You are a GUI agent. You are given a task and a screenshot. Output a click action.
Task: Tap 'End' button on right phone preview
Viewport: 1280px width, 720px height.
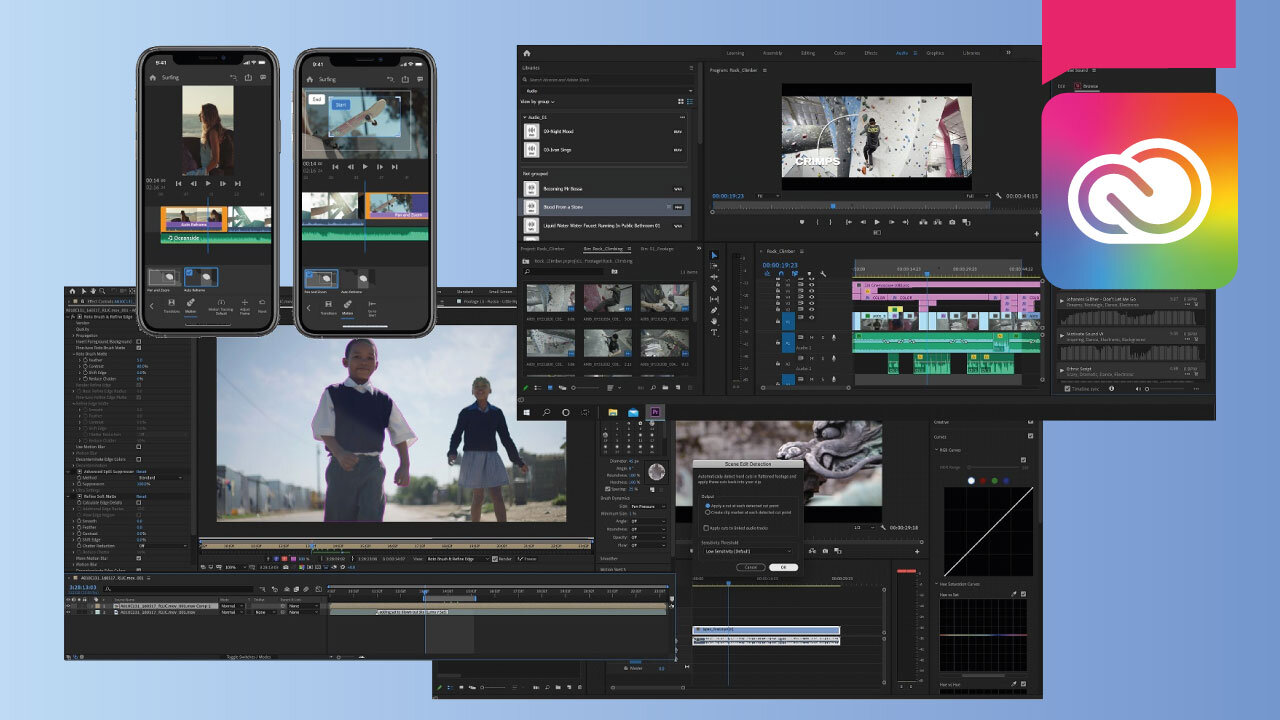(x=317, y=100)
